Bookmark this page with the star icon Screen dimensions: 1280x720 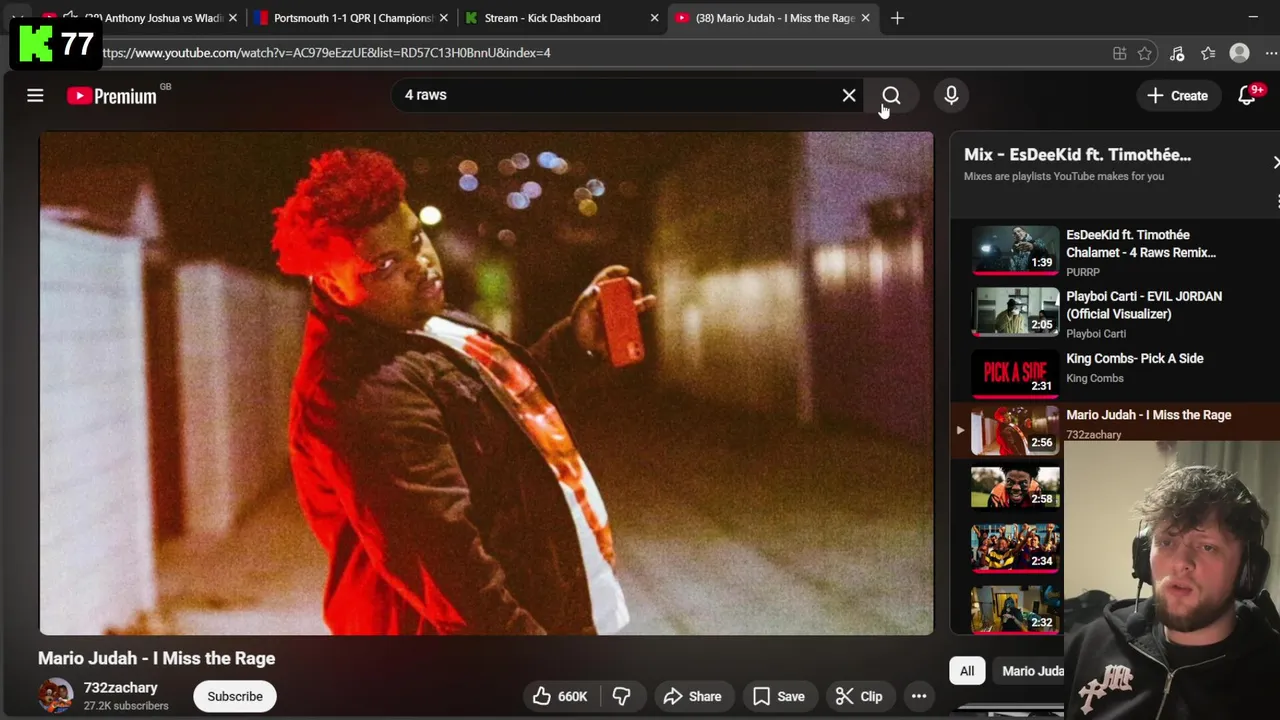[x=1145, y=53]
